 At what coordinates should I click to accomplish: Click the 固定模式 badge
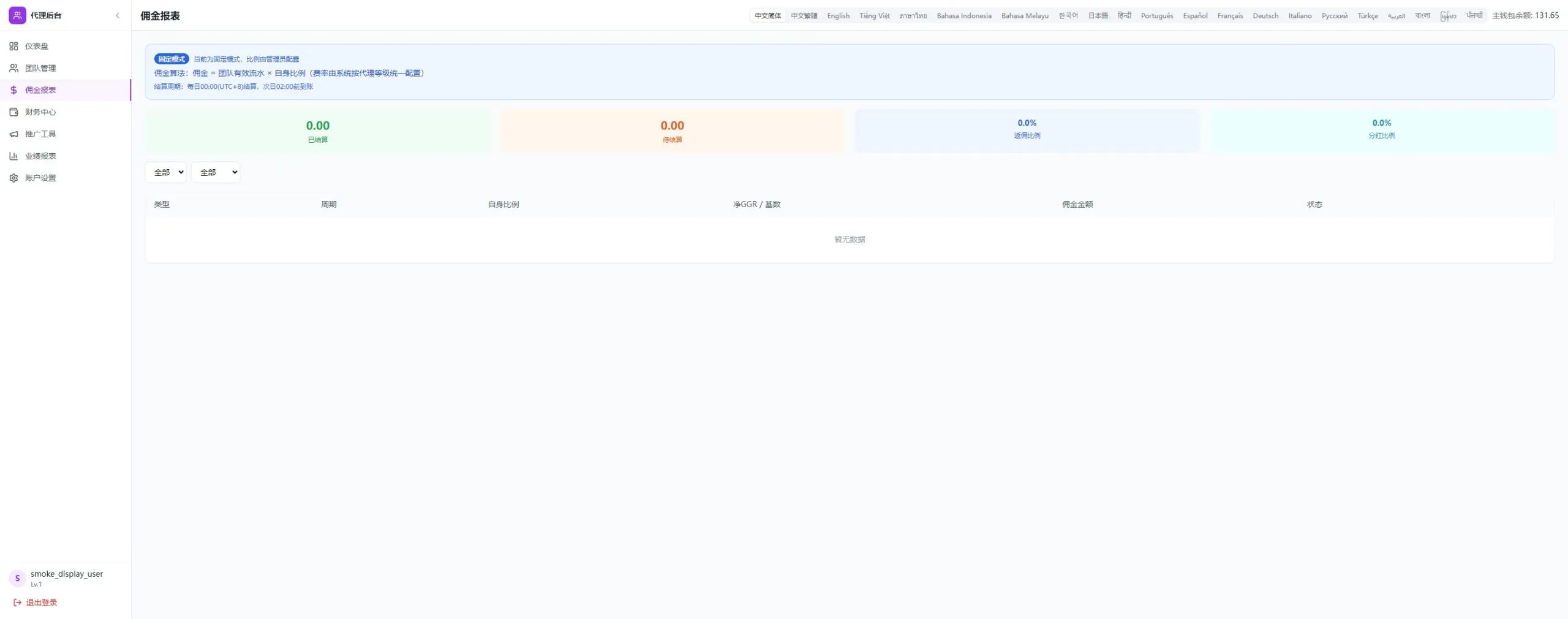click(171, 59)
